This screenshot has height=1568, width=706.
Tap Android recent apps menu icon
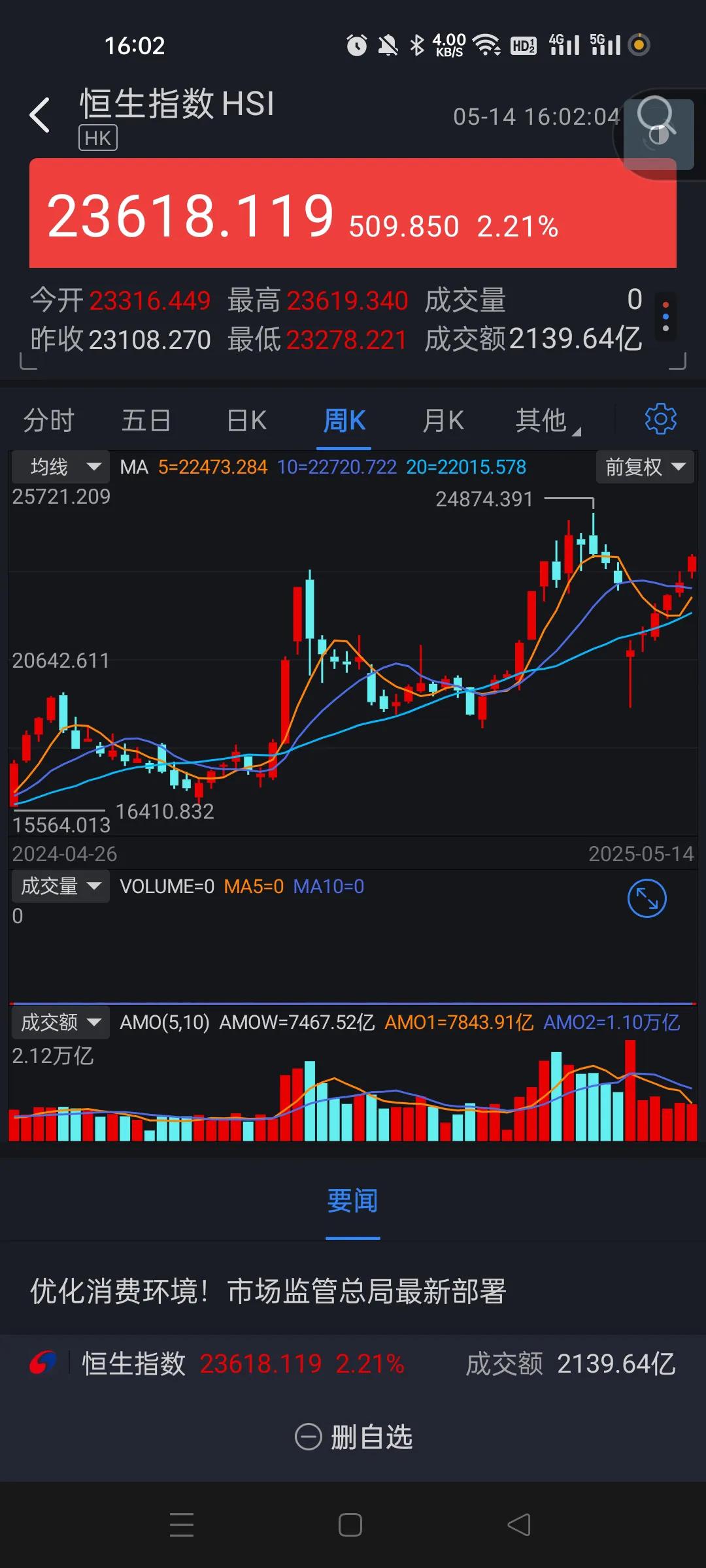tap(182, 1525)
